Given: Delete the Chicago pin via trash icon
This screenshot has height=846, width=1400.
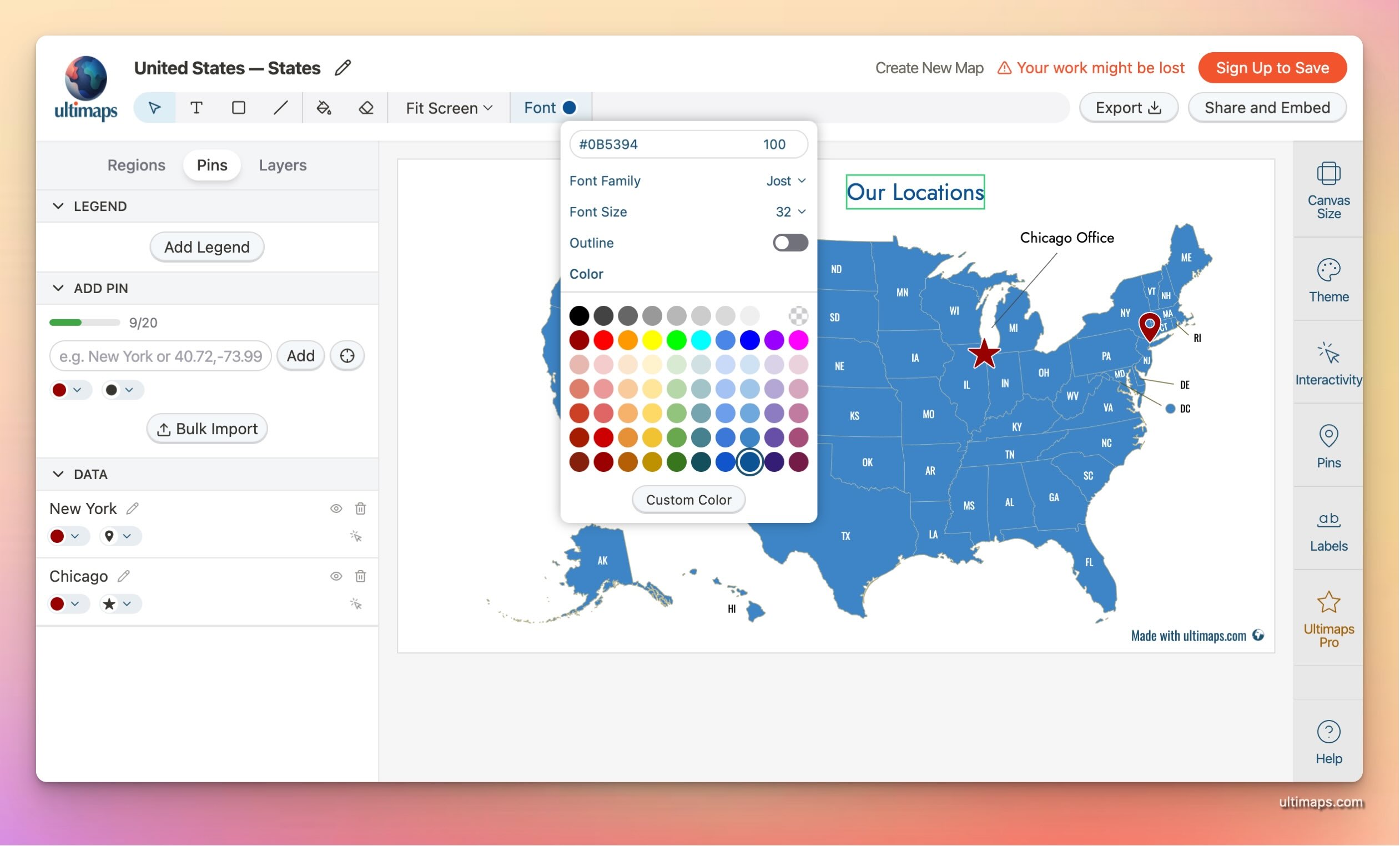Looking at the screenshot, I should click(x=360, y=576).
